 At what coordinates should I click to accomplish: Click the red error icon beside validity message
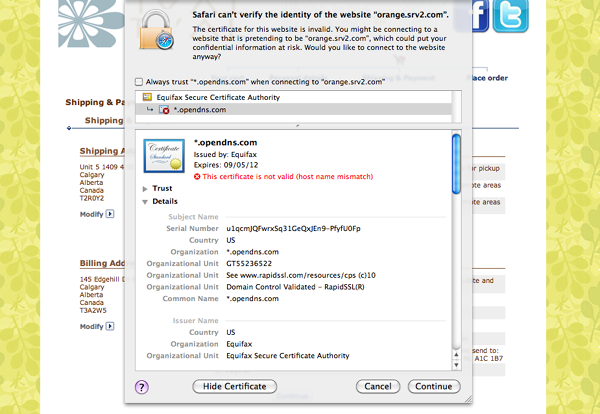(196, 175)
